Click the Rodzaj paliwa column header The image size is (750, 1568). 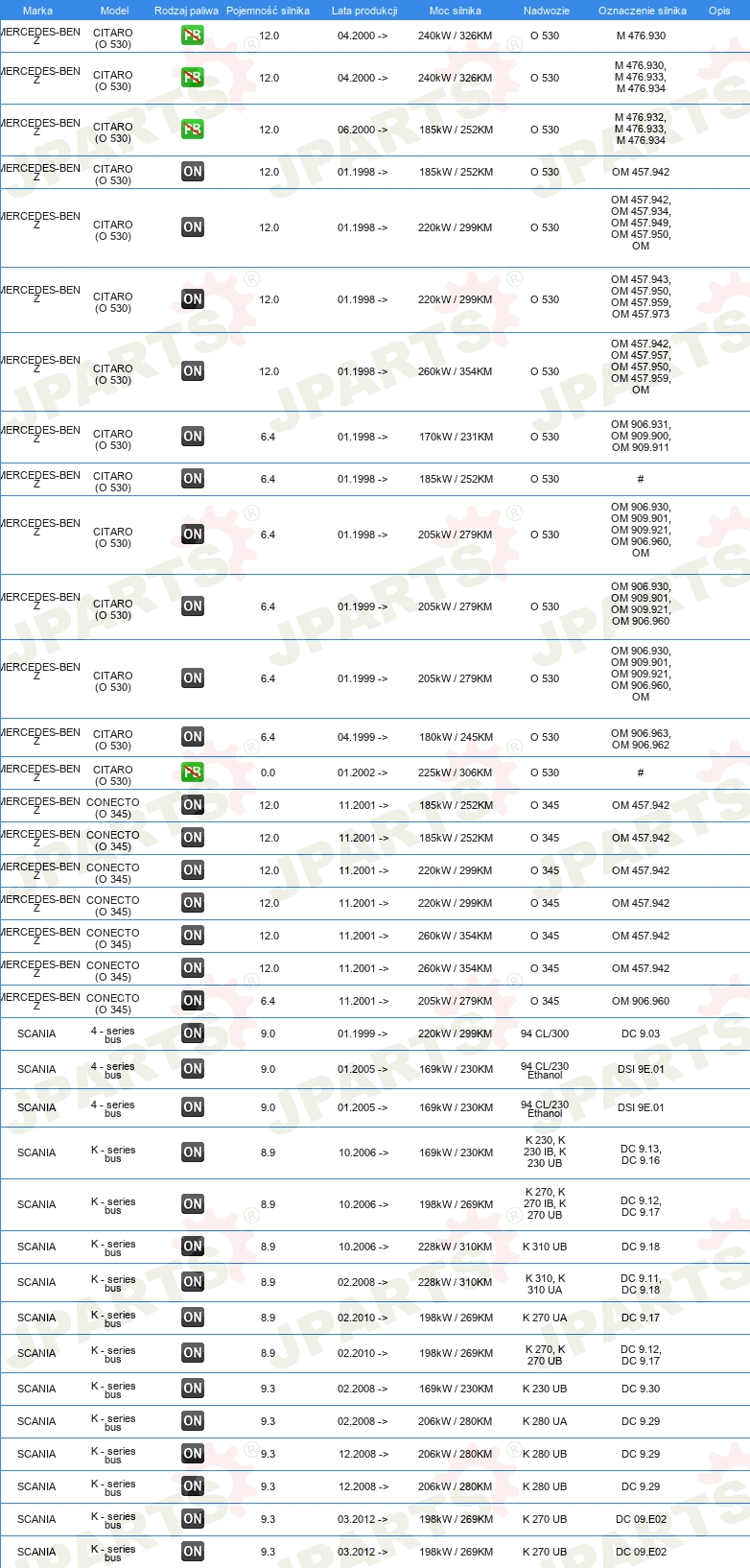click(186, 11)
